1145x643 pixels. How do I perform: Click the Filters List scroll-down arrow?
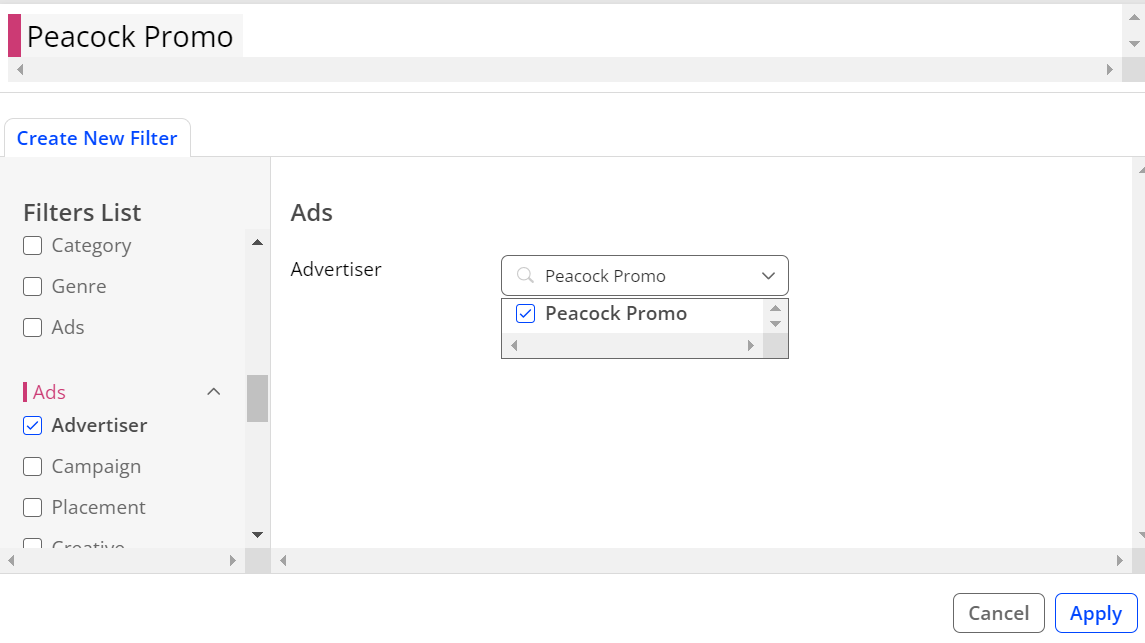[x=257, y=535]
